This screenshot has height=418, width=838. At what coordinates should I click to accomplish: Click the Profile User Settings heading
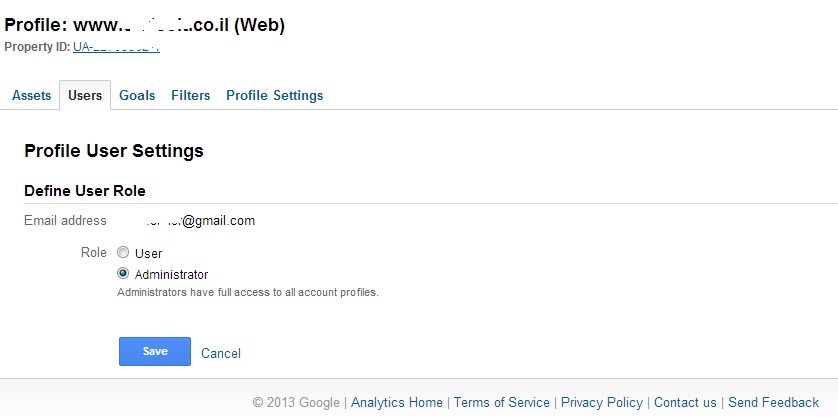(114, 151)
